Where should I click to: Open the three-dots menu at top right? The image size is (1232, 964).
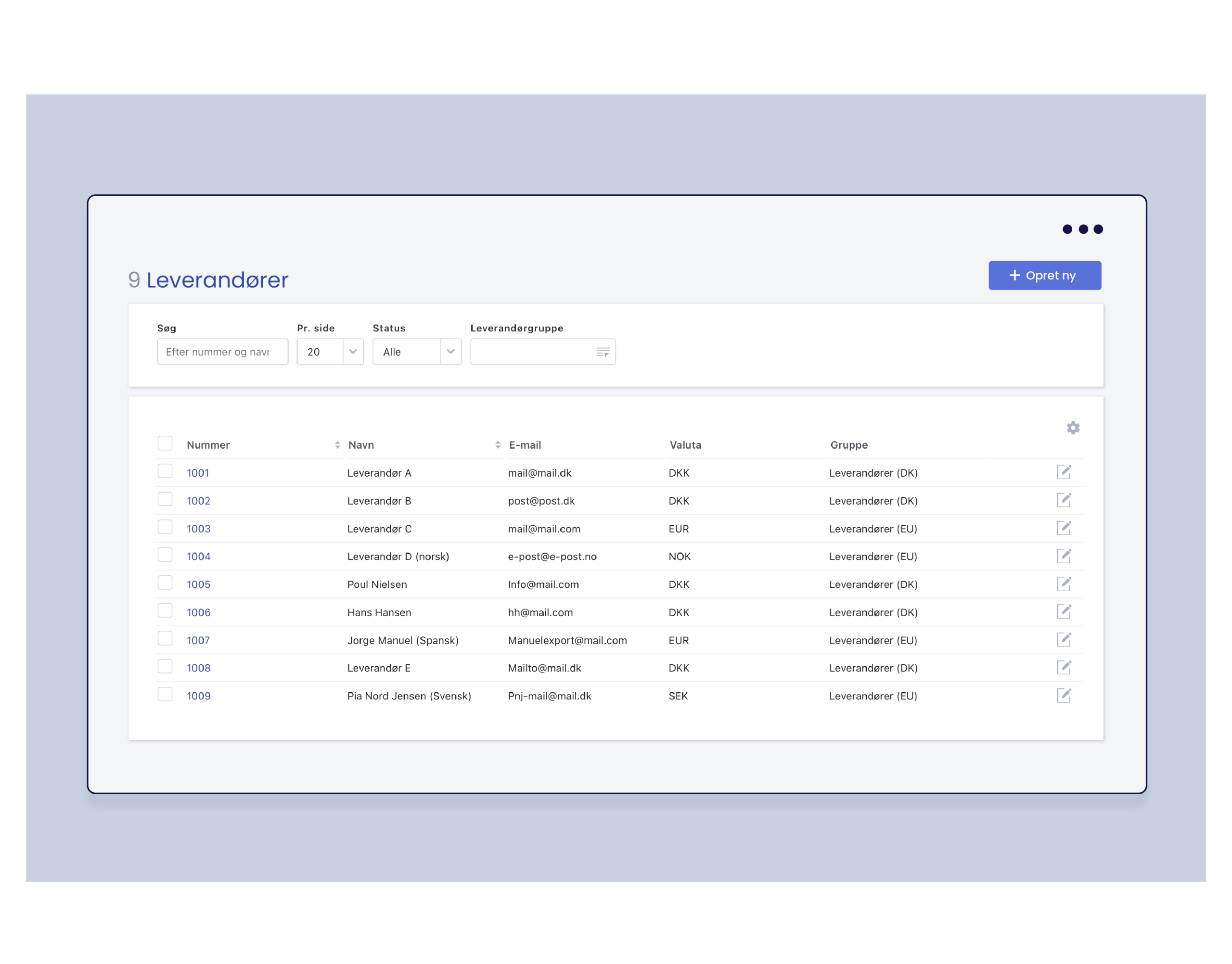tap(1082, 229)
